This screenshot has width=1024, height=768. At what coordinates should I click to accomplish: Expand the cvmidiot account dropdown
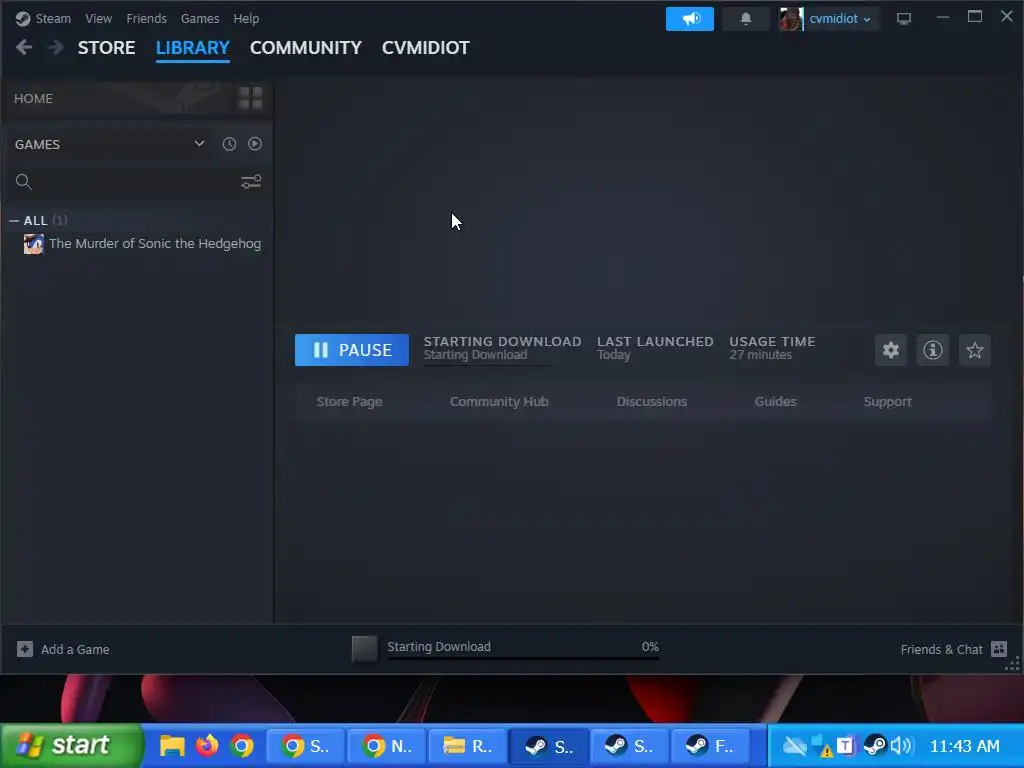click(840, 19)
